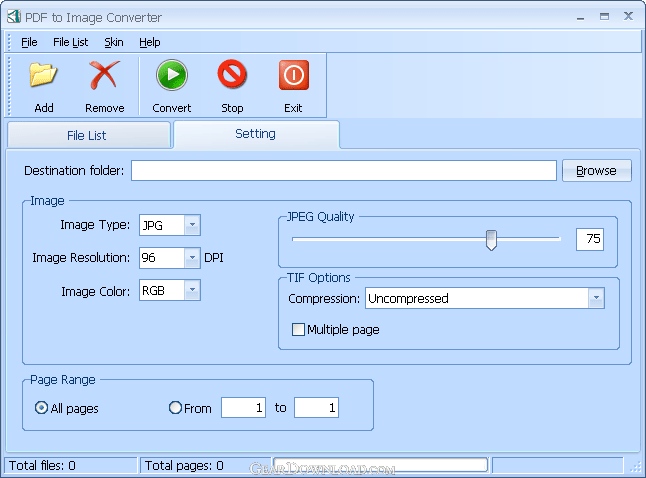Image resolution: width=646 pixels, height=478 pixels.
Task: Click the red Exit power icon
Action: coord(293,75)
